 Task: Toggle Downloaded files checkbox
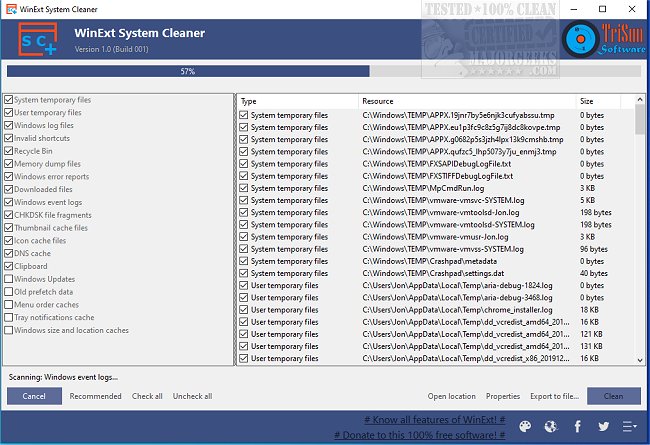click(x=9, y=189)
